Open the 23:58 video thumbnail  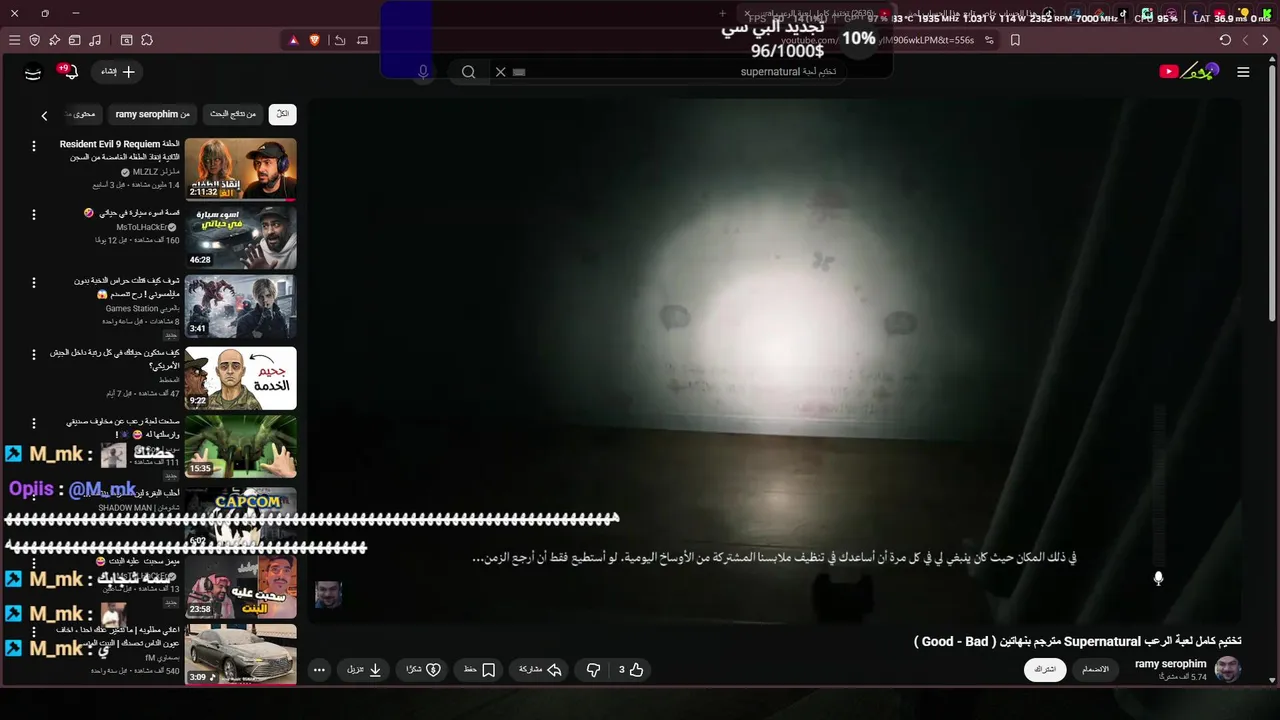(241, 587)
